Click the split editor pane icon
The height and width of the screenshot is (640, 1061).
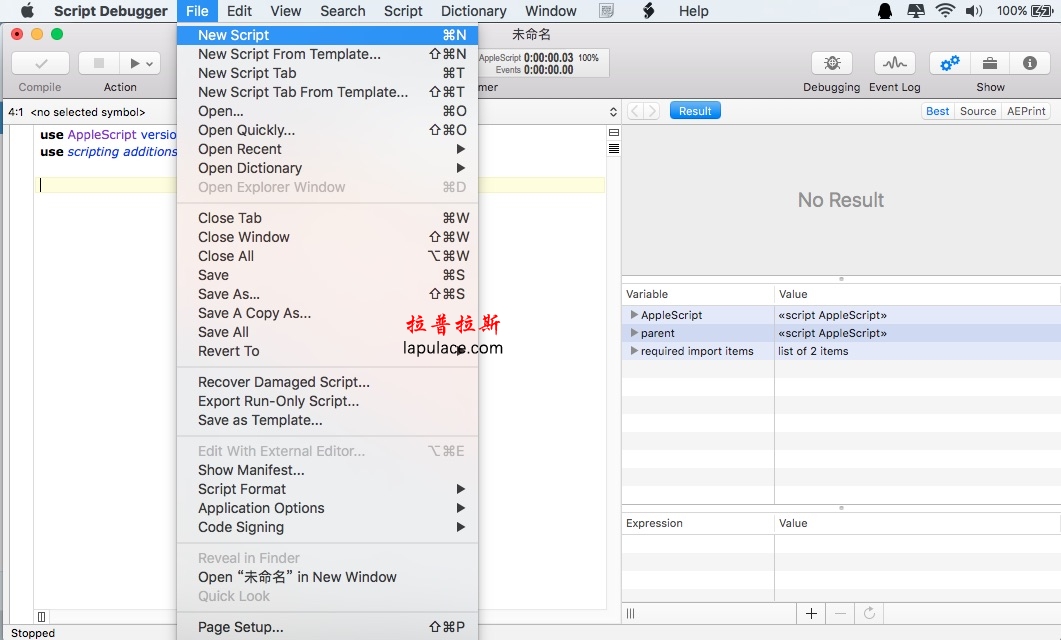click(x=614, y=133)
